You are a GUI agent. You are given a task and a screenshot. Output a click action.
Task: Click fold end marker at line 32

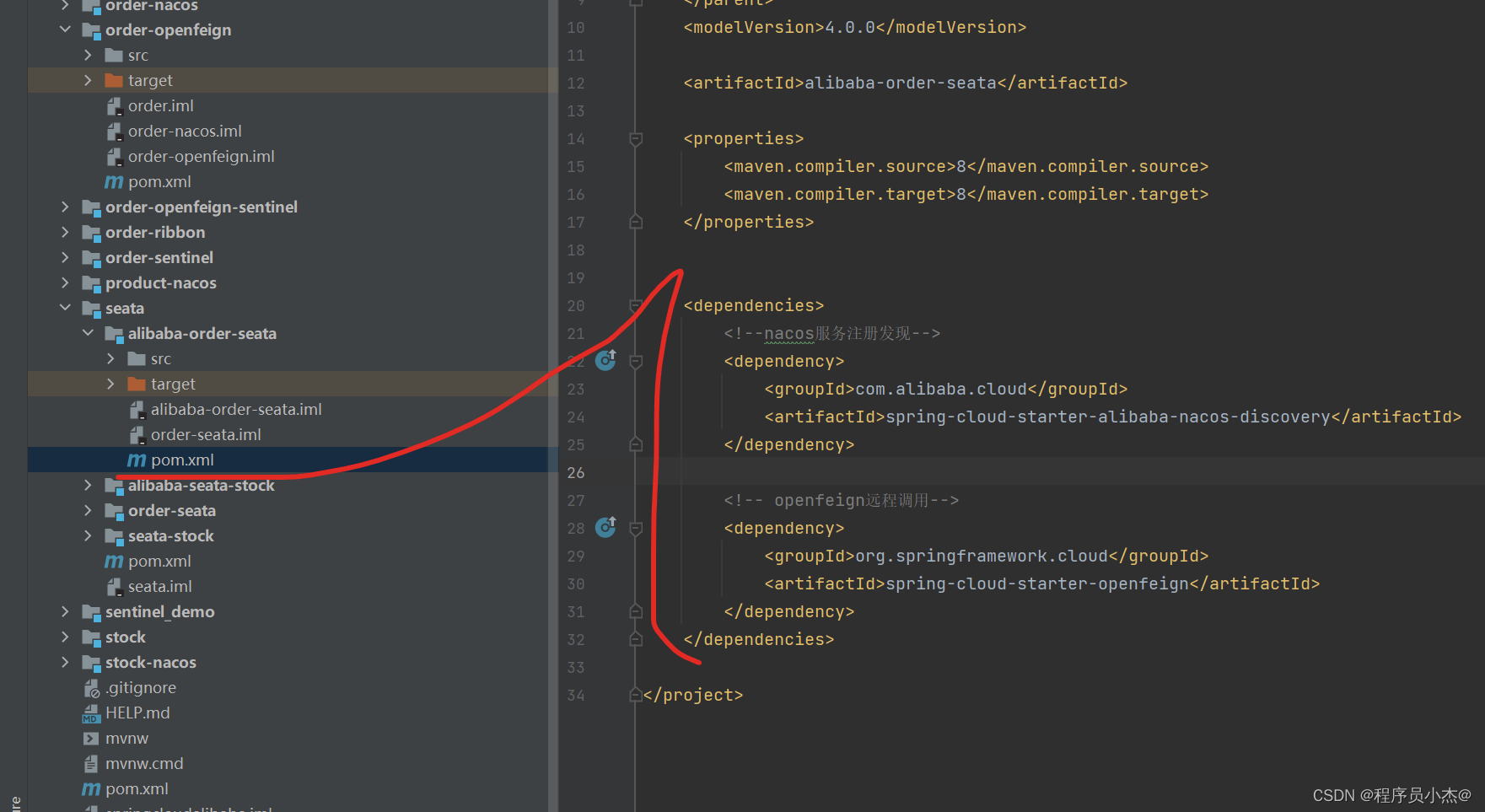point(637,639)
